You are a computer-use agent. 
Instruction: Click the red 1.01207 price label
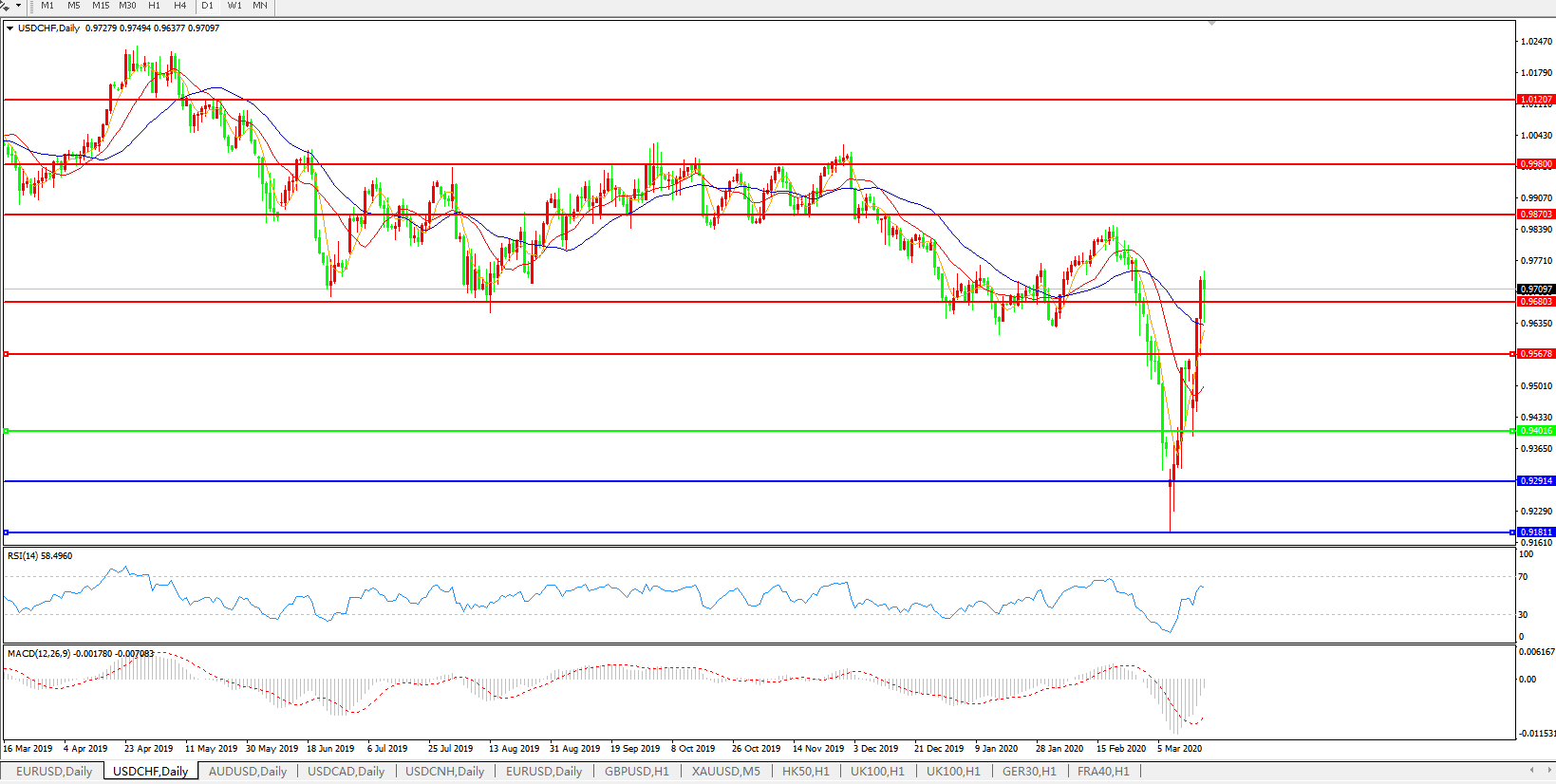pyautogui.click(x=1535, y=100)
